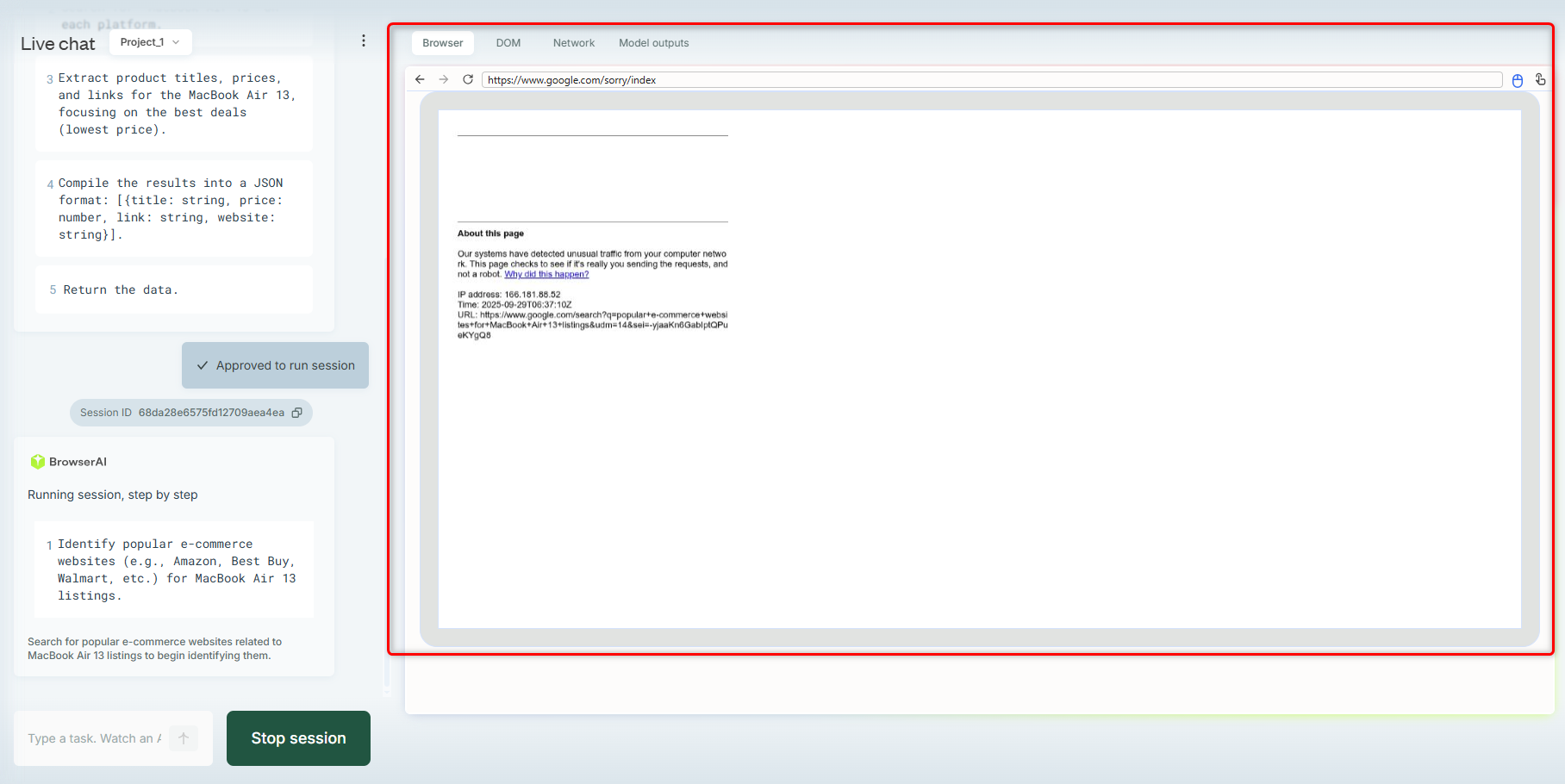This screenshot has height=784, width=1565.
Task: Click the 'Time: 2025-09-29T06:37:10Z' line
Action: tap(514, 305)
